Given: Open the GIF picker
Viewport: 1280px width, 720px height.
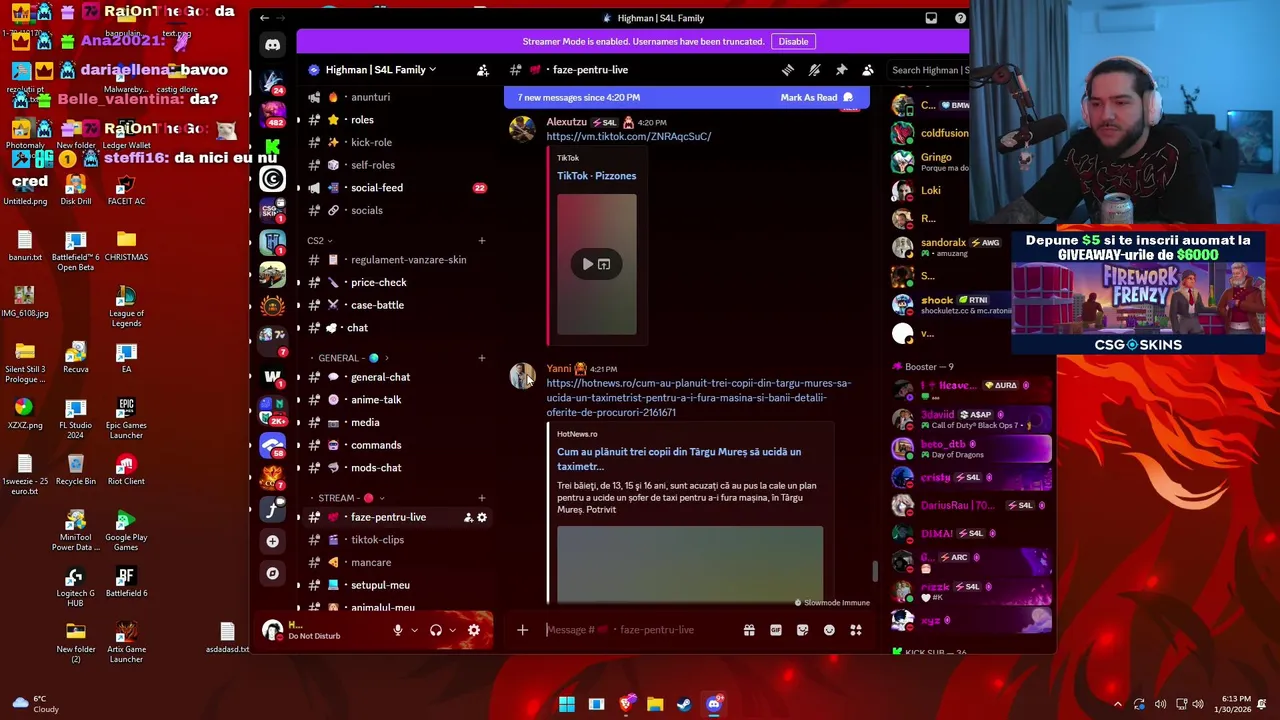Looking at the screenshot, I should (776, 630).
